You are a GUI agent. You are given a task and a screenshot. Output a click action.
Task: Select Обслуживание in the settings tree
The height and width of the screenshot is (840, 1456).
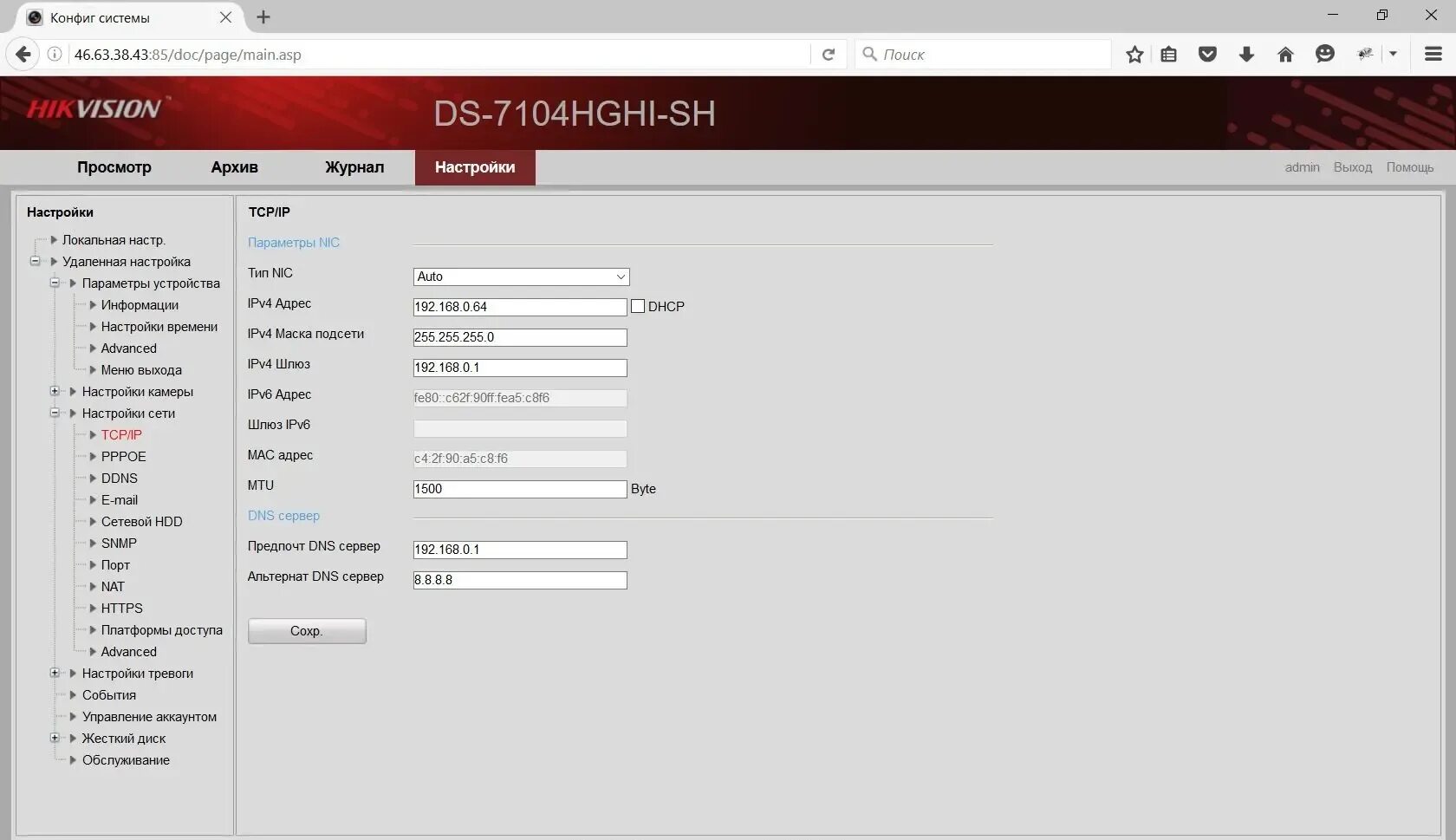coord(126,760)
